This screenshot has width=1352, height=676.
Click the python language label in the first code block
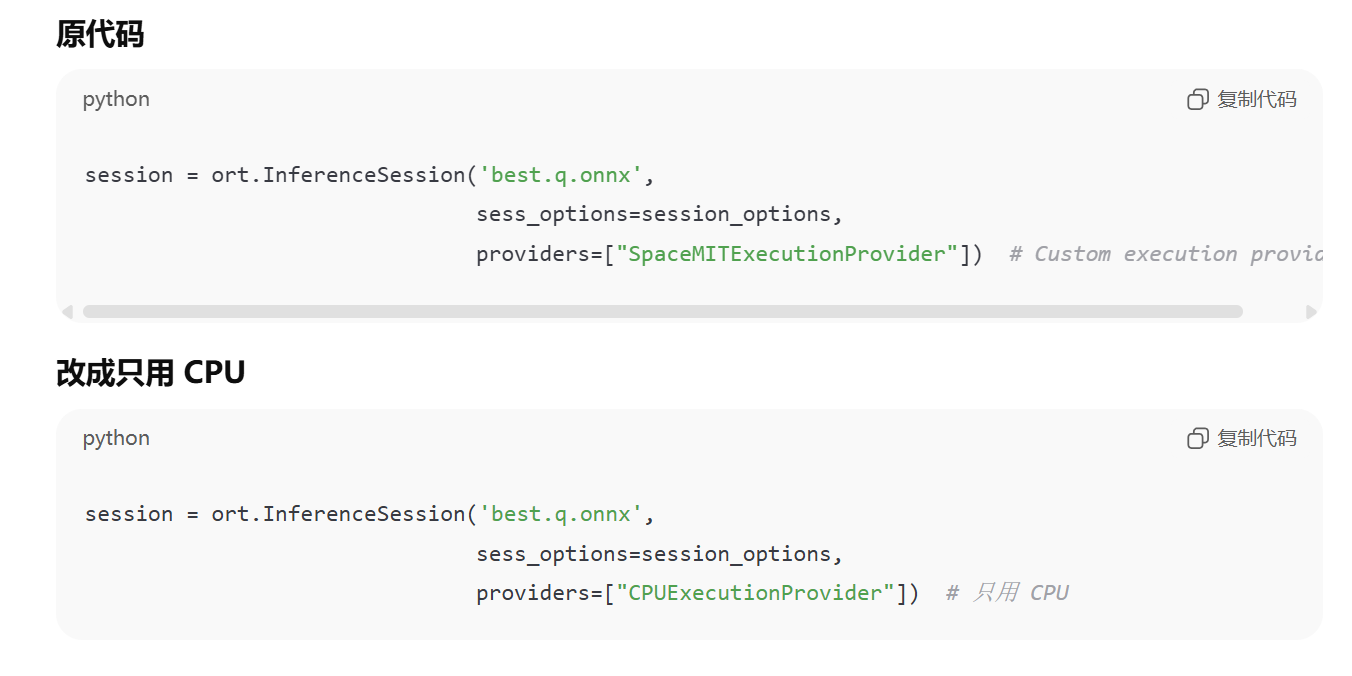click(116, 99)
